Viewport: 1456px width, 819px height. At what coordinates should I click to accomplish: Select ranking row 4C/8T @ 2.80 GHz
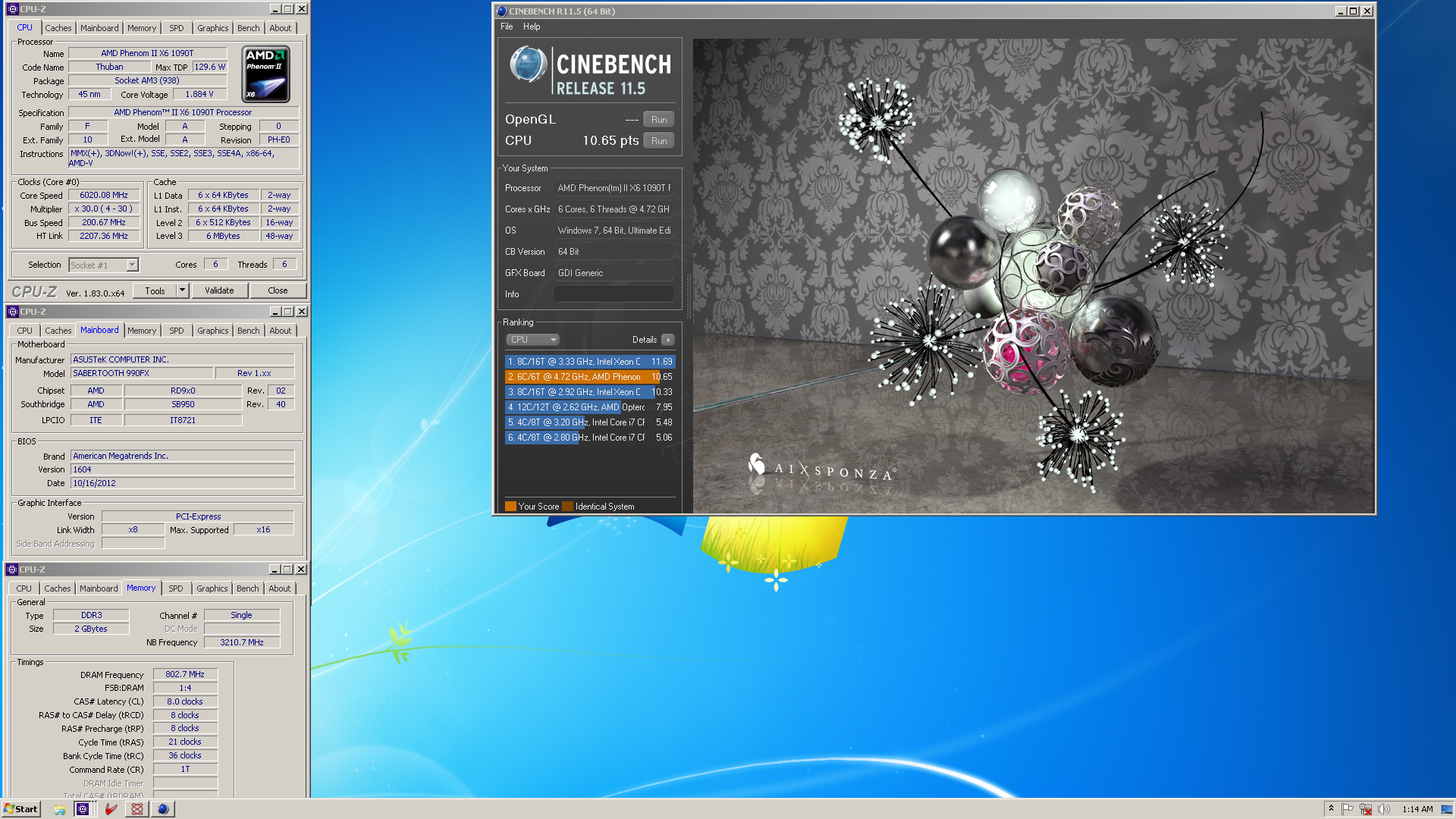coord(590,438)
